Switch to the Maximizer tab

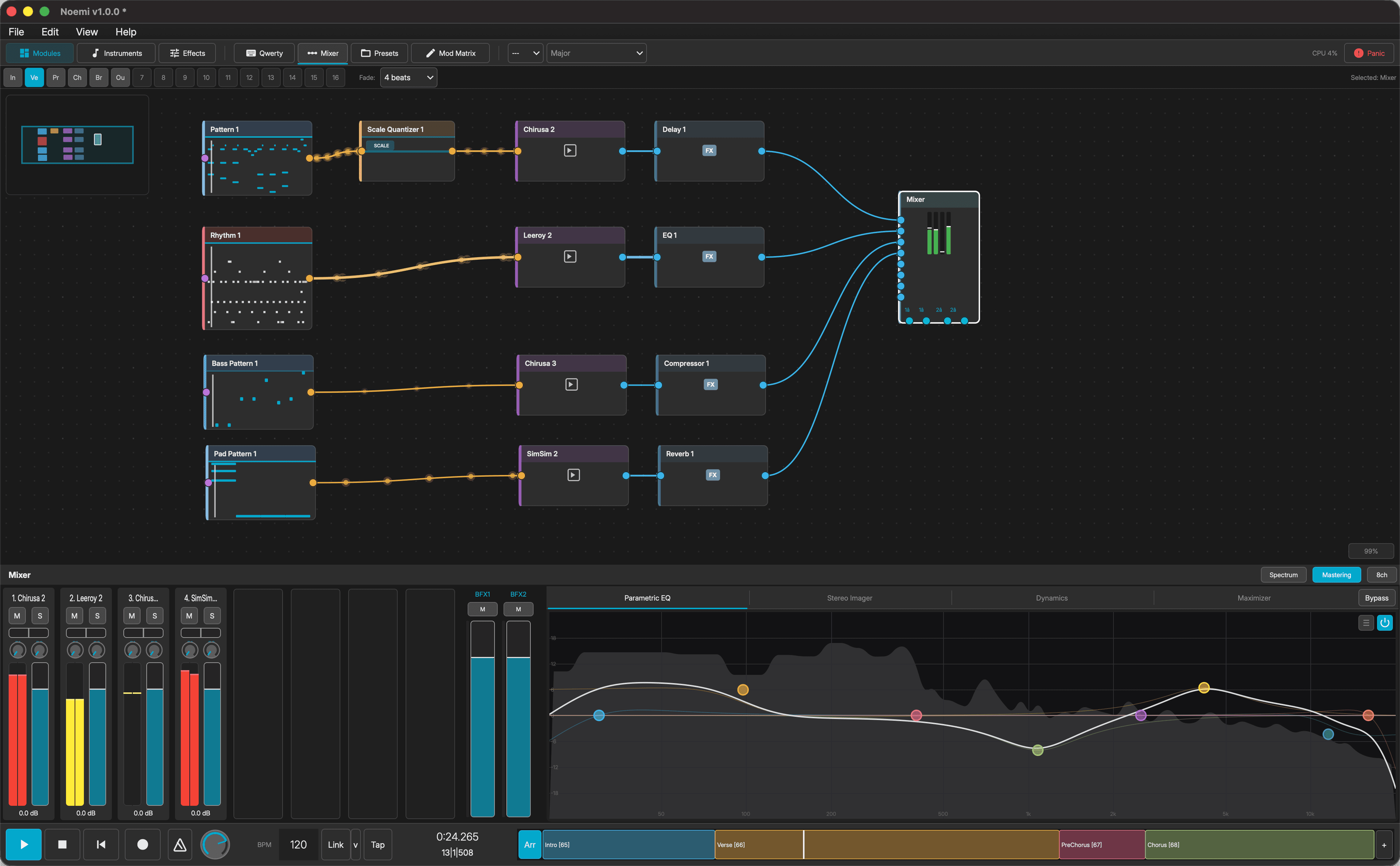coord(1253,598)
